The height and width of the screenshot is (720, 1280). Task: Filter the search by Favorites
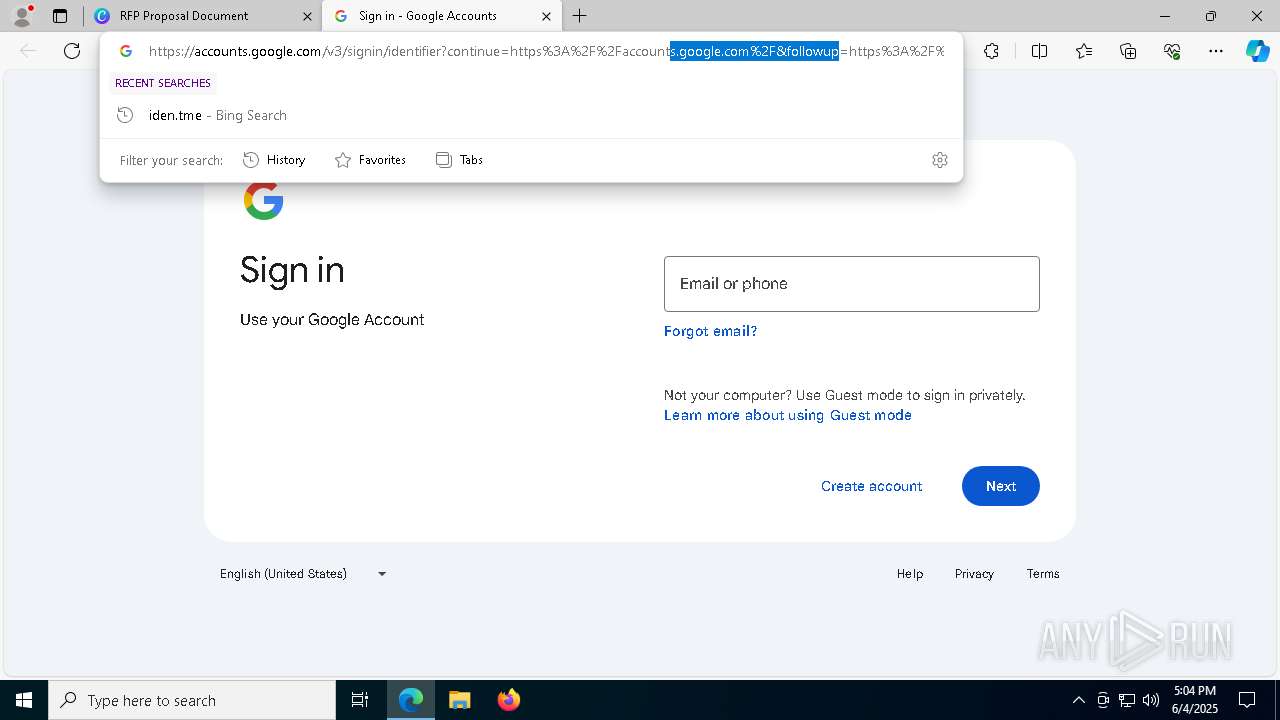(370, 160)
